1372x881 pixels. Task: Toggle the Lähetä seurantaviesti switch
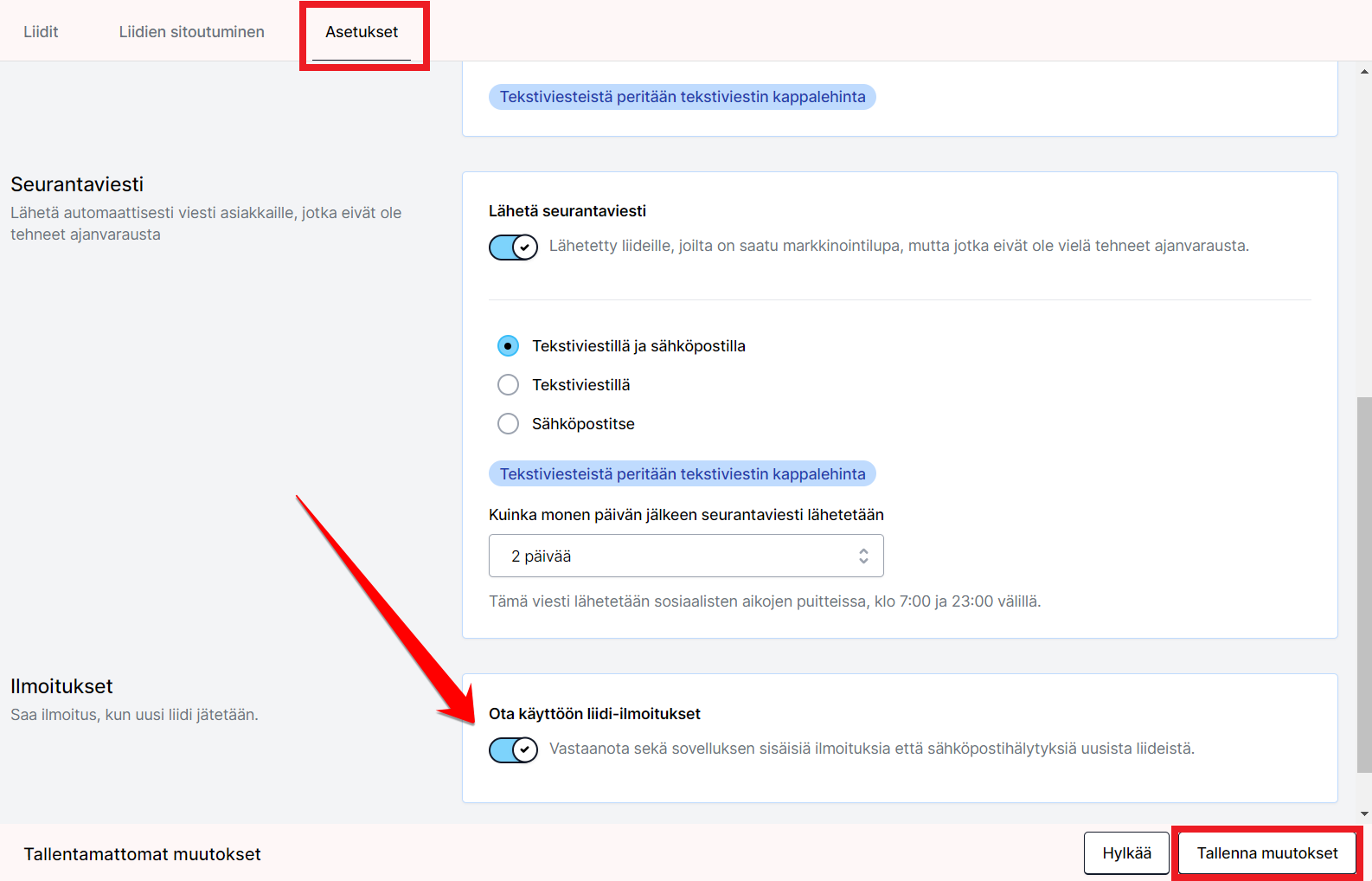point(513,248)
